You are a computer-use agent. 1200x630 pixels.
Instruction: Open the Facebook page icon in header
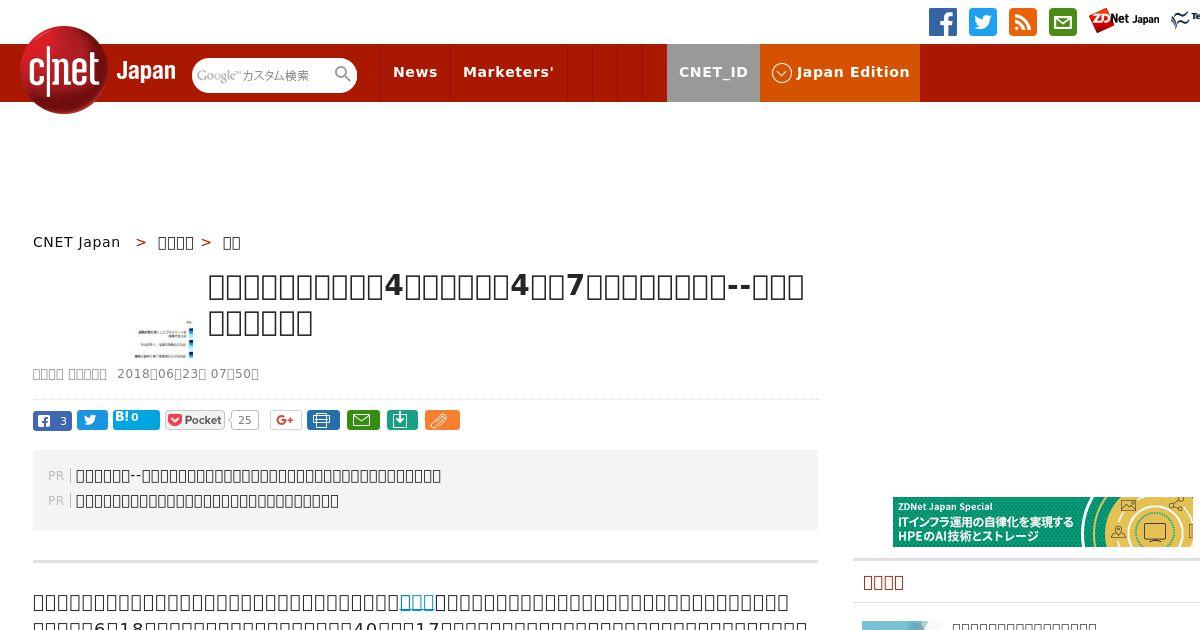[942, 22]
